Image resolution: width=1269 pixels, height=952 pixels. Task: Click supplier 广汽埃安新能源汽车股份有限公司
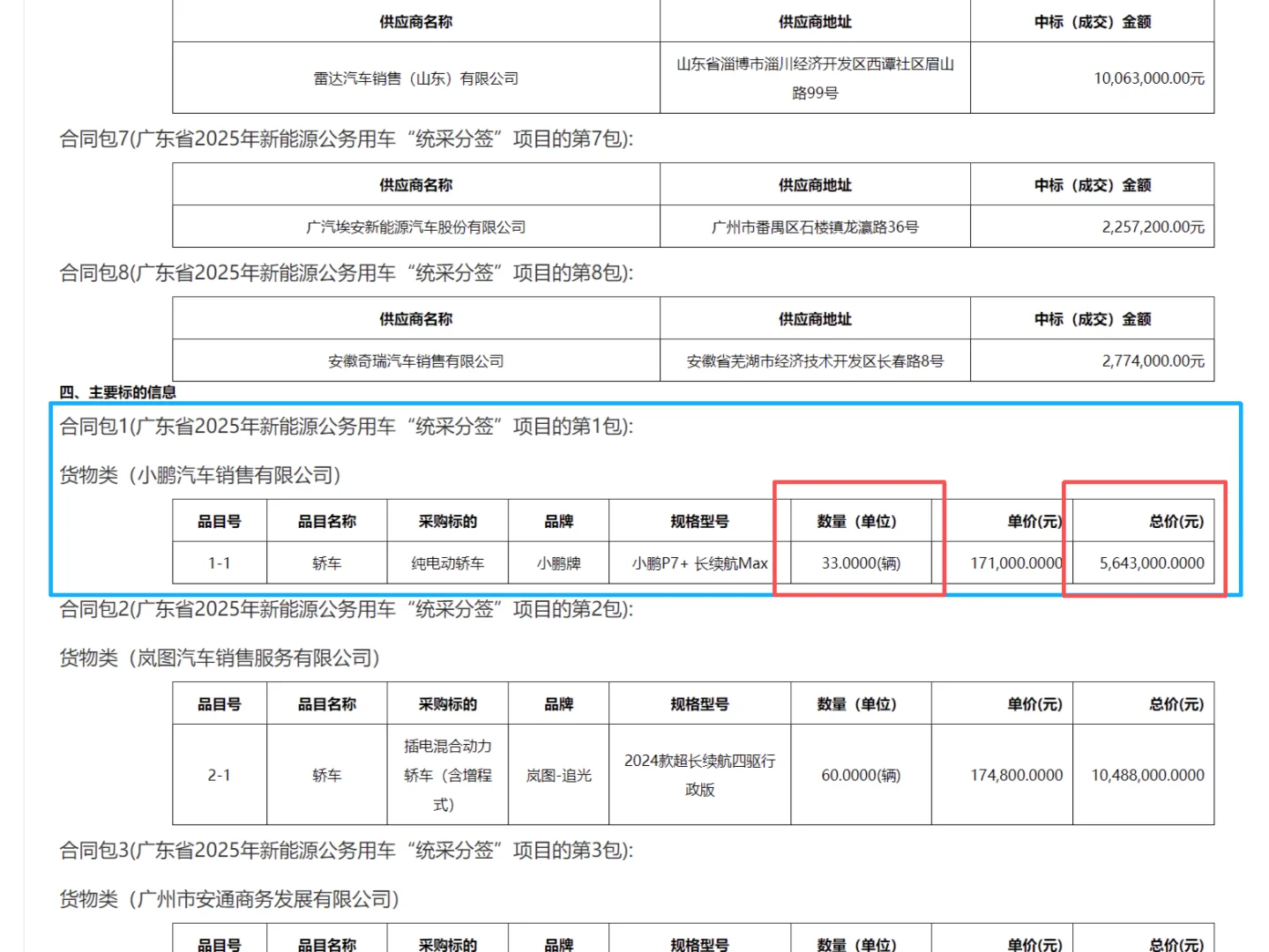pos(416,227)
